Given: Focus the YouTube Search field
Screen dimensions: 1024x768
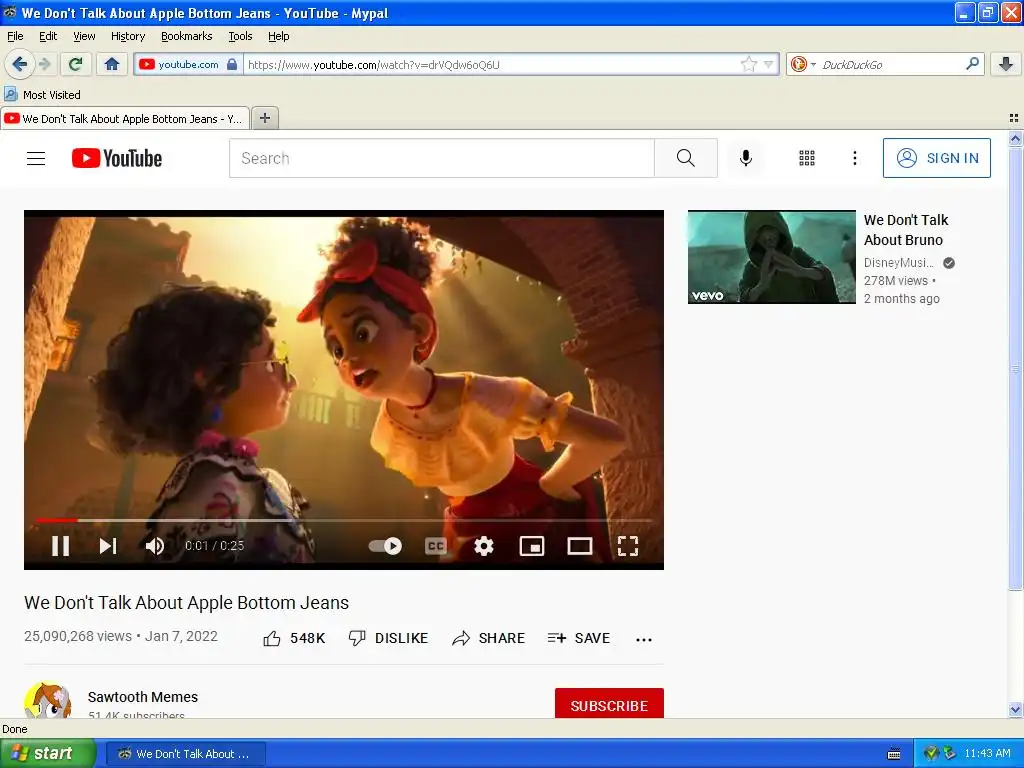Looking at the screenshot, I should tap(441, 158).
